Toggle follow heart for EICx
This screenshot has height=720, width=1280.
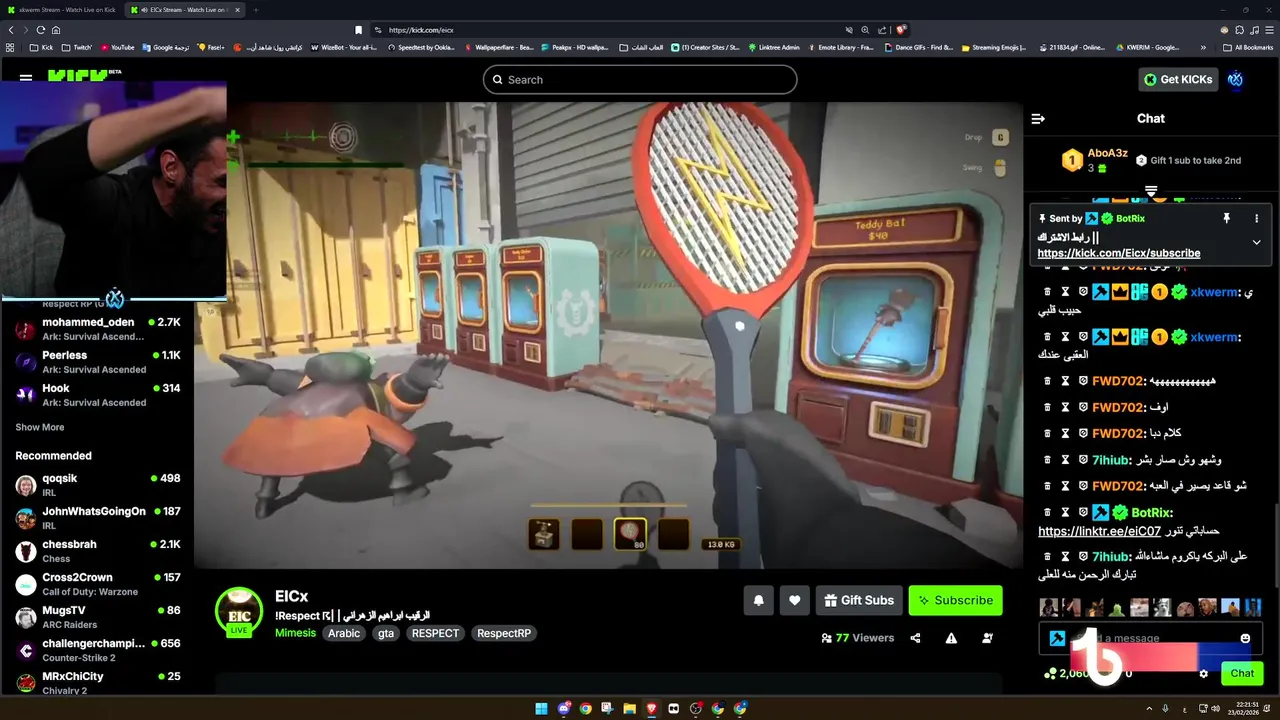pyautogui.click(x=795, y=600)
